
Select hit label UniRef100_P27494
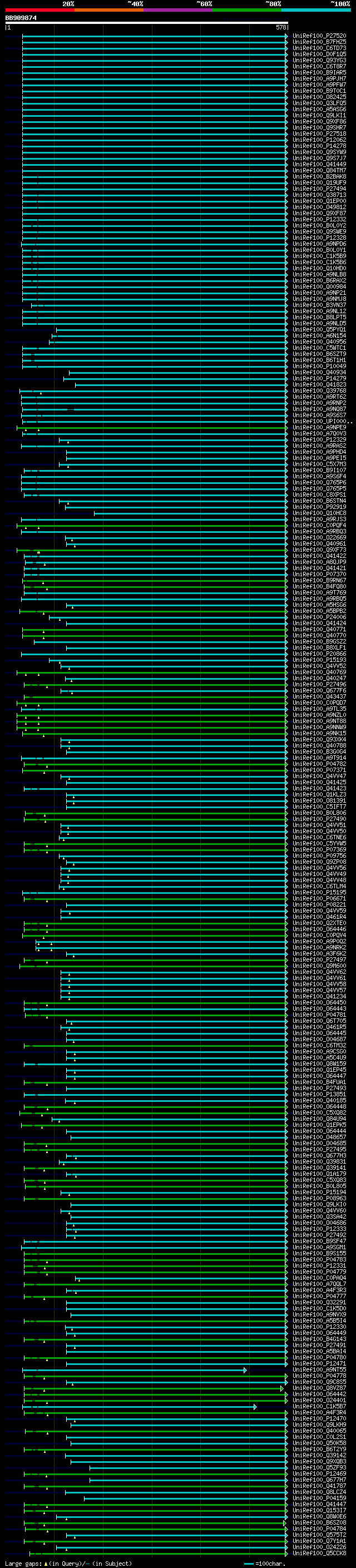click(319, 189)
